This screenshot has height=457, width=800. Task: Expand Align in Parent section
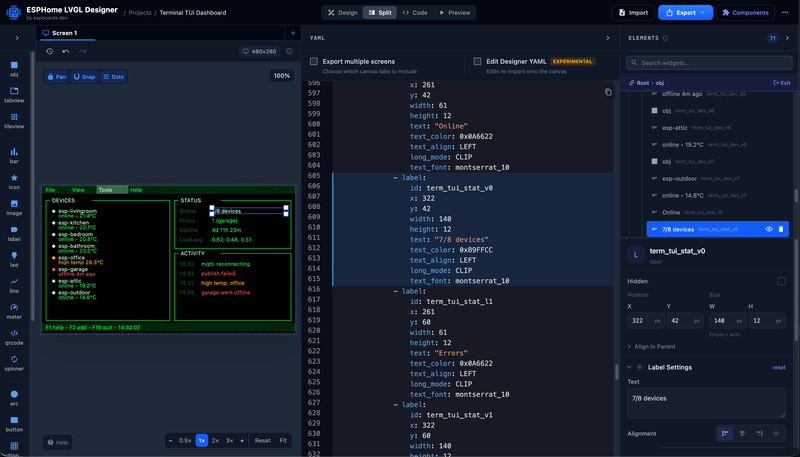(x=652, y=347)
